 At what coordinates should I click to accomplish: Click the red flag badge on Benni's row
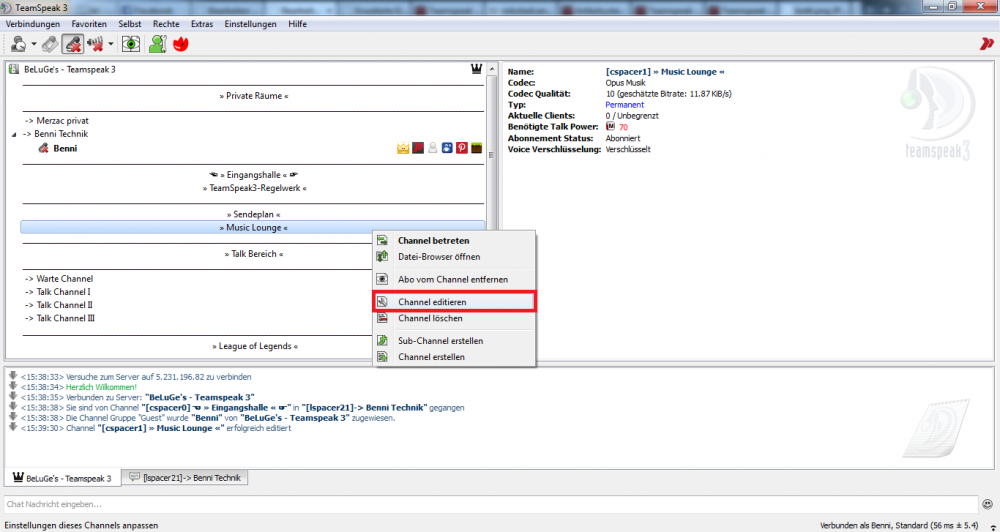coord(418,149)
